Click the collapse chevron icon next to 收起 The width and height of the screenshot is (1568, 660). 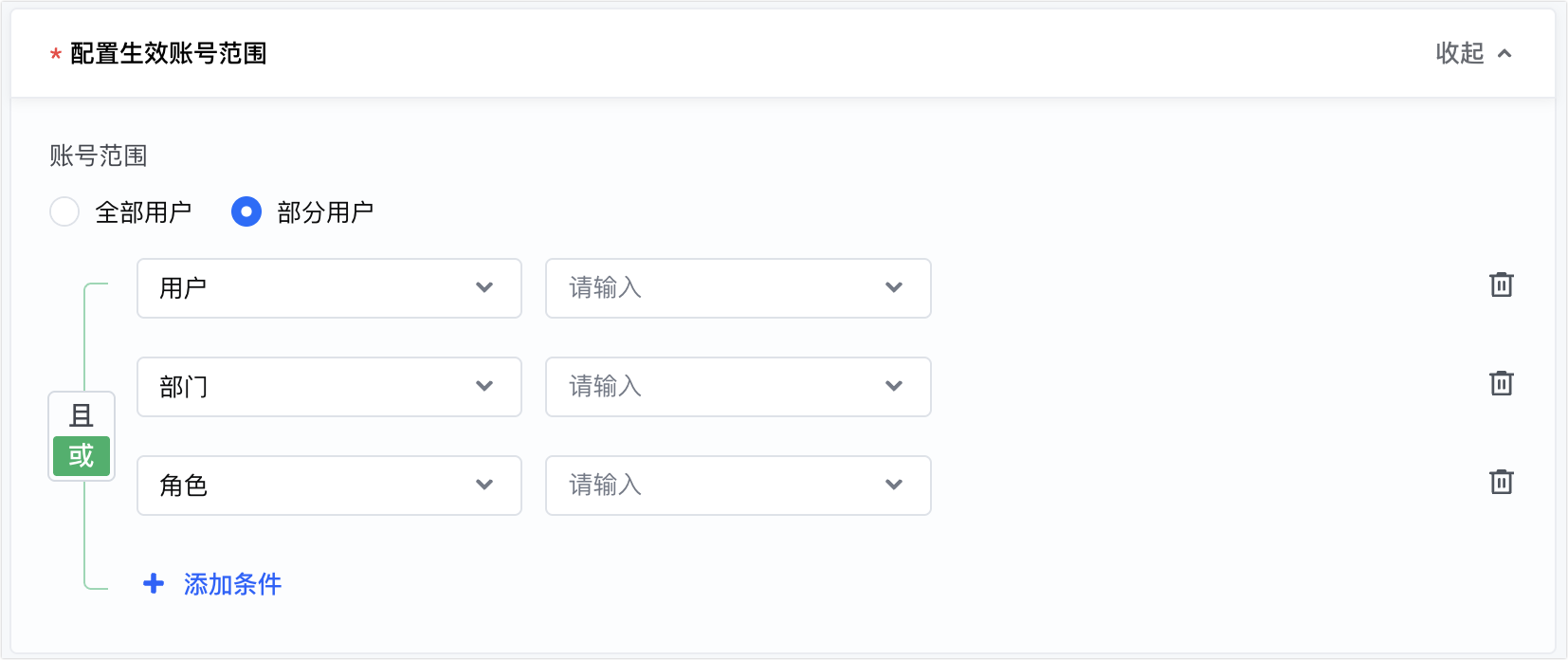[1504, 53]
